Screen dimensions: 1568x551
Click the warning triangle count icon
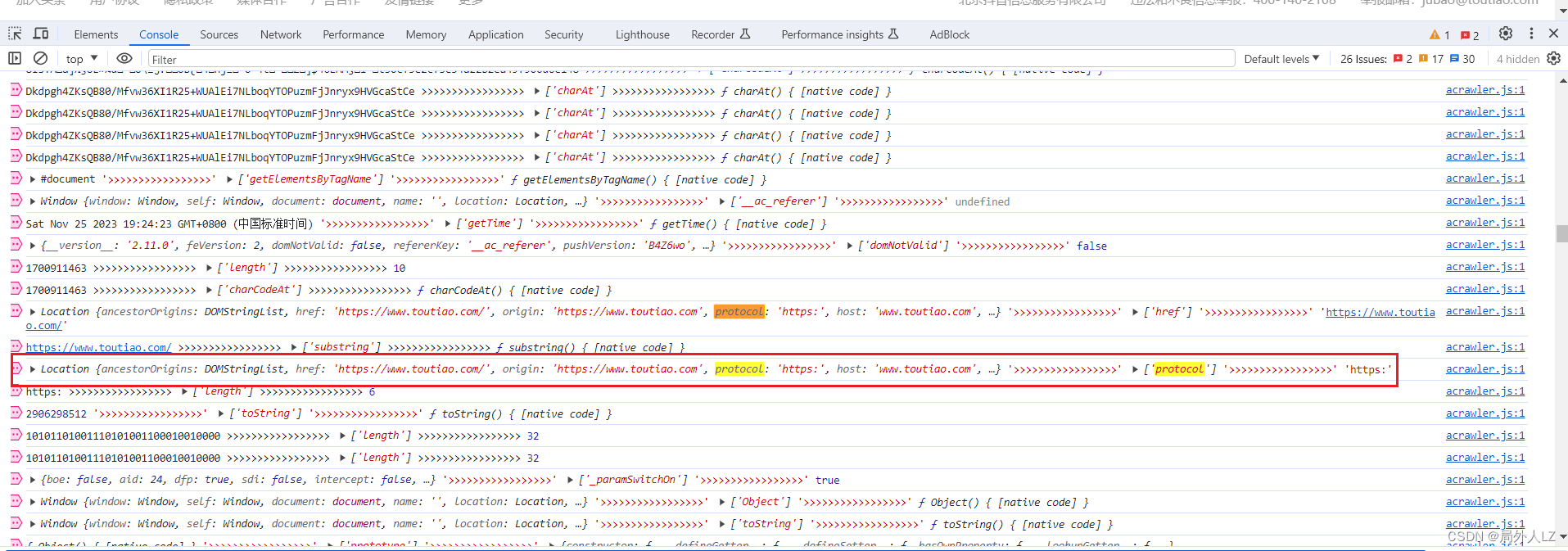(x=1439, y=34)
